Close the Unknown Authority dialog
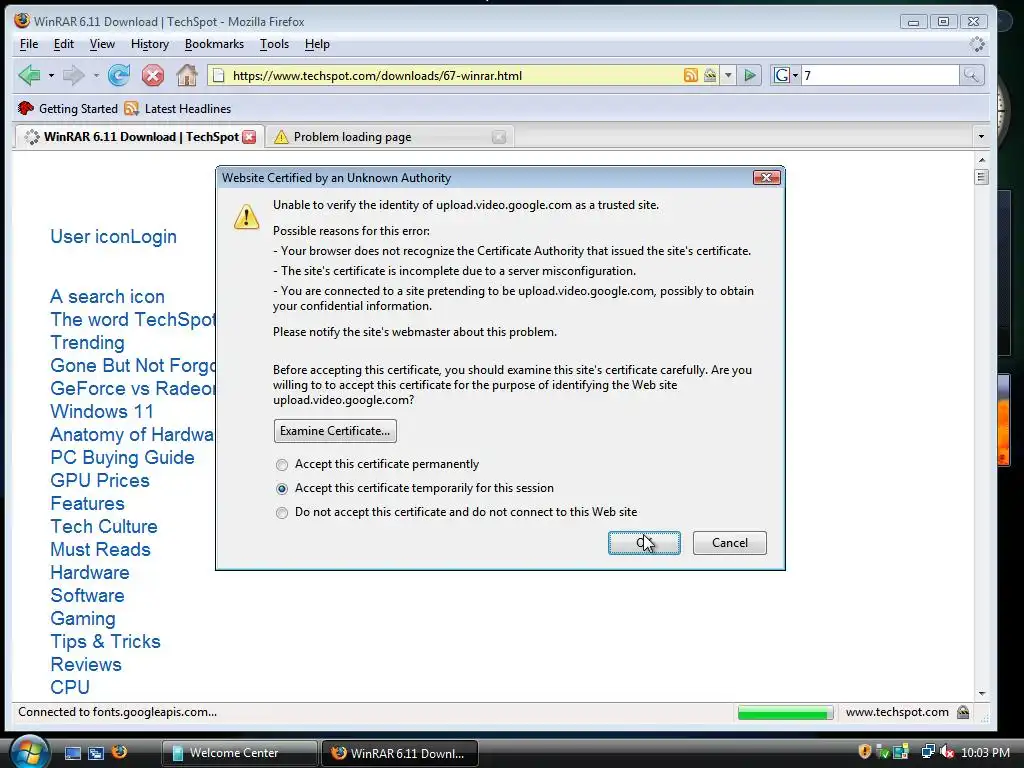1024x768 pixels. (766, 178)
